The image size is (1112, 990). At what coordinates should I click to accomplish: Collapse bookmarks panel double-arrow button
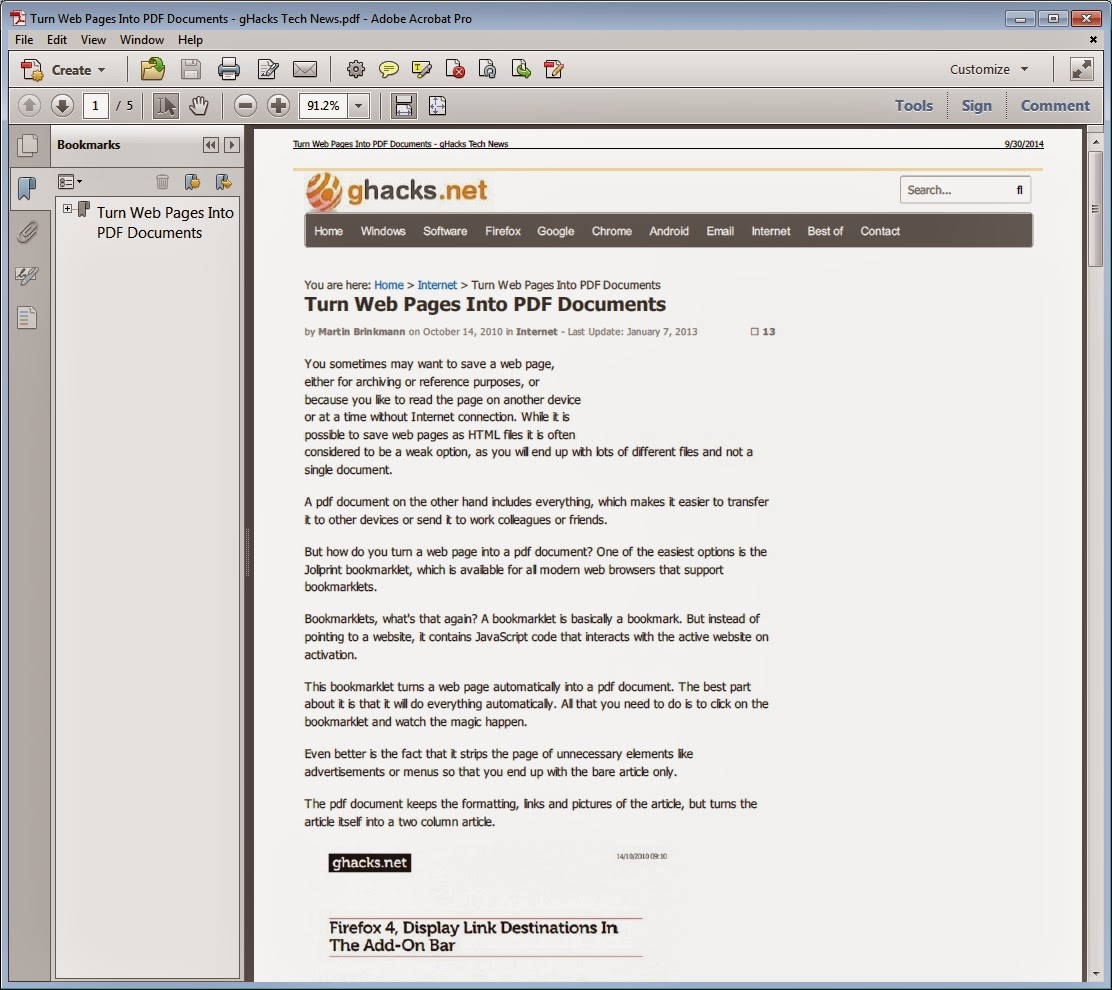tap(211, 145)
